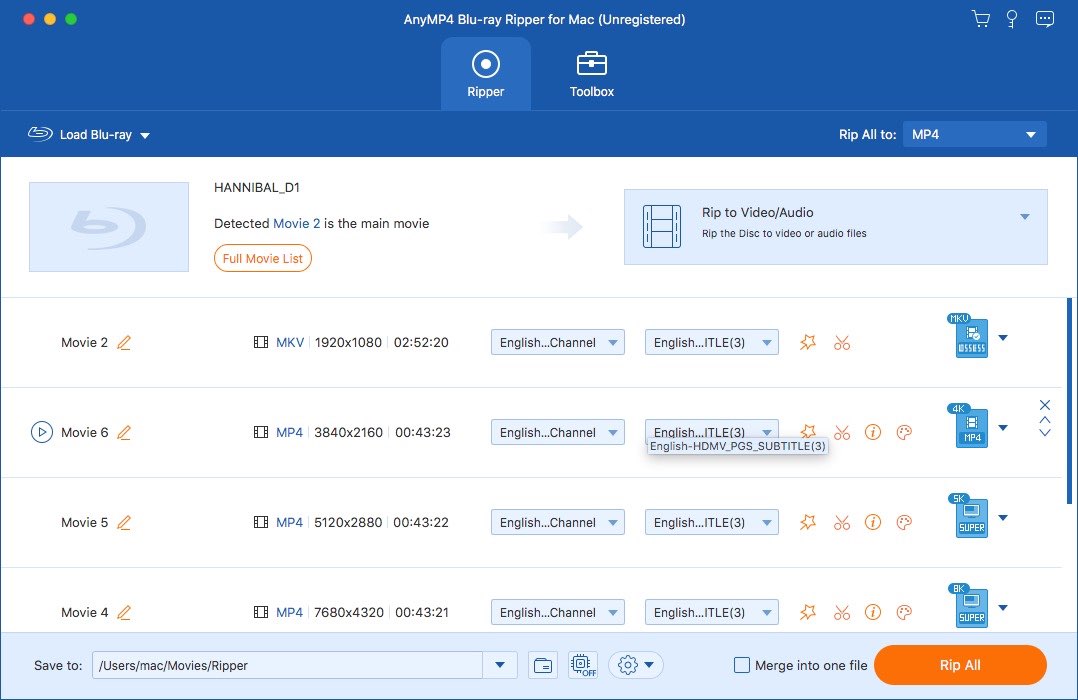1078x700 pixels.
Task: Switch to the Toolbox tab
Action: tap(591, 73)
